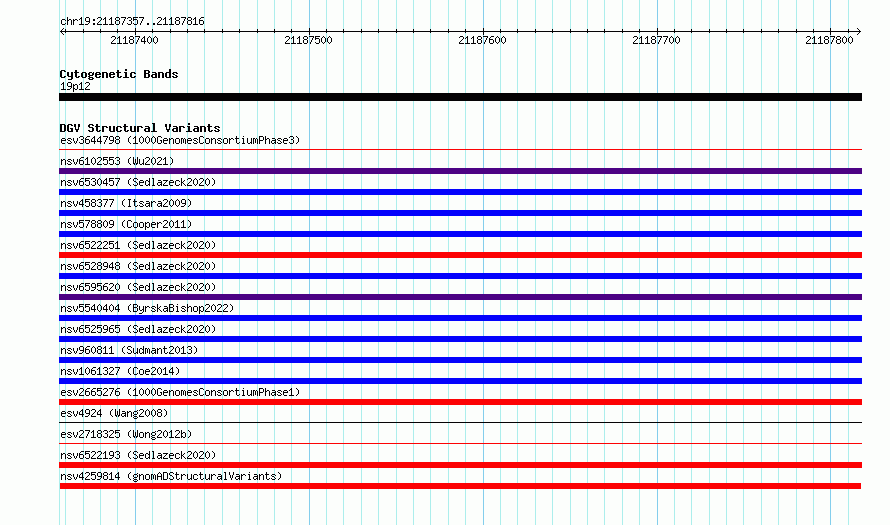Click ruler position 21187400

click(x=134, y=40)
